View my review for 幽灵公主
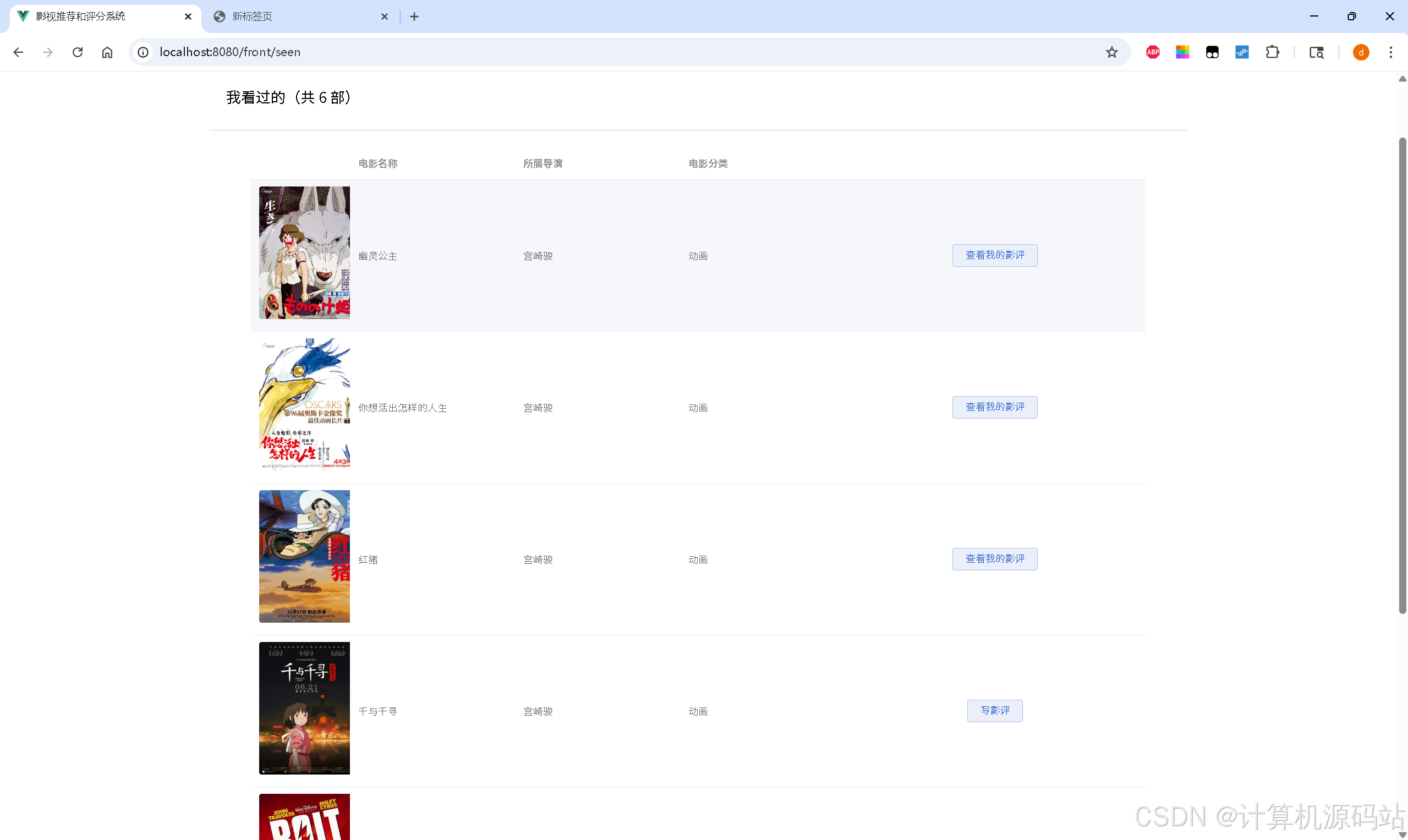Screen dimensions: 1408x840 tap(994, 255)
